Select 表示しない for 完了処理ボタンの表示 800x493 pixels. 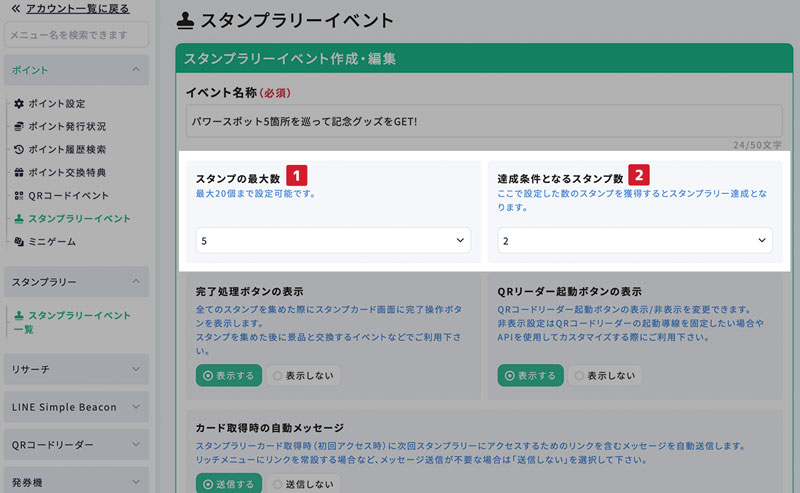[304, 376]
